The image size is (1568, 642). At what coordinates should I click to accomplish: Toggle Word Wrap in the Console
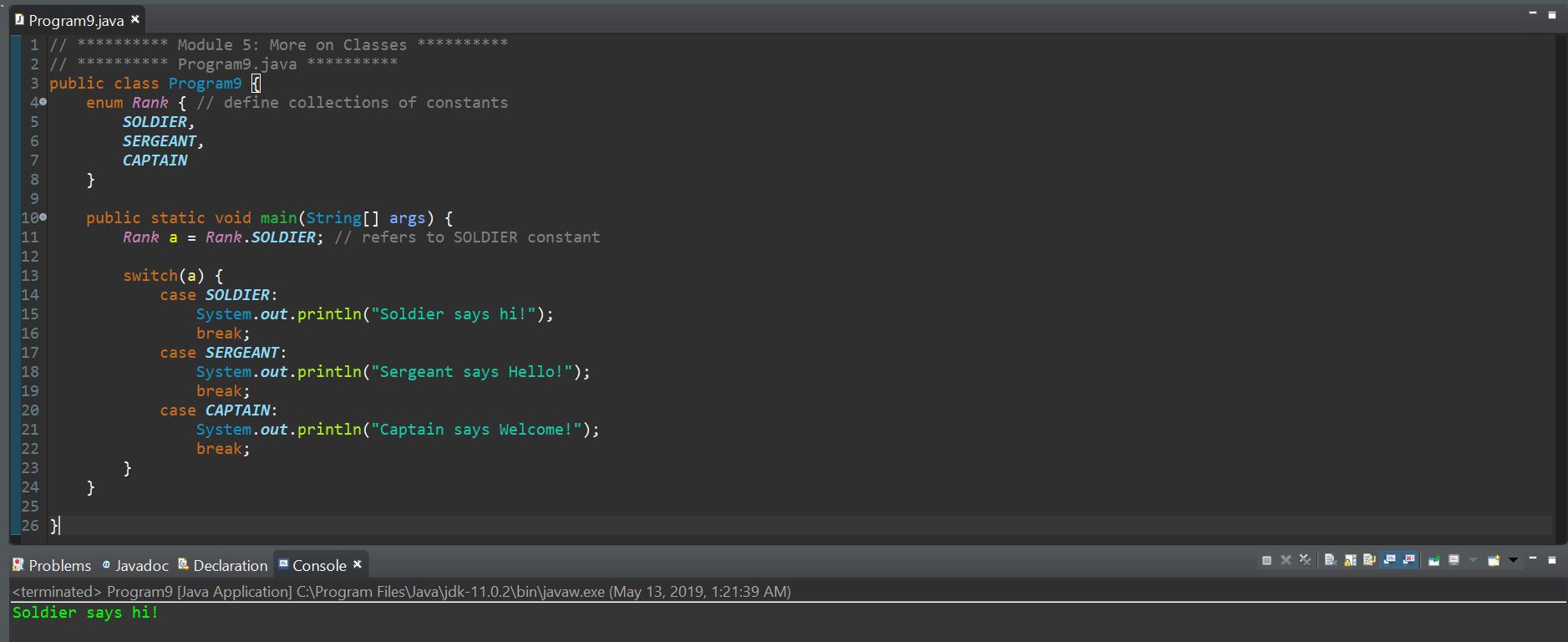pyautogui.click(x=1369, y=560)
